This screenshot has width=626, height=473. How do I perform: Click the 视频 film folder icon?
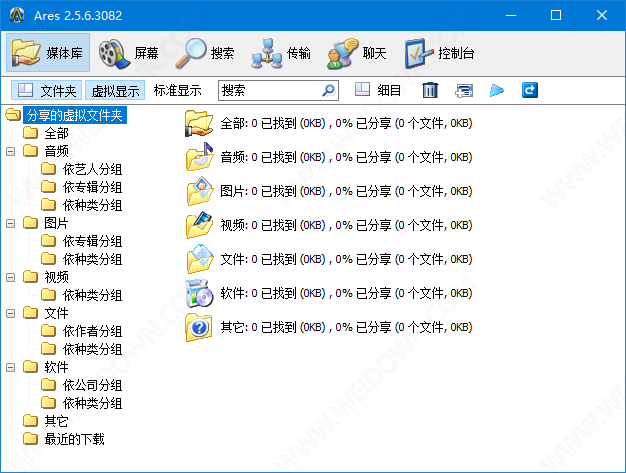tap(199, 225)
